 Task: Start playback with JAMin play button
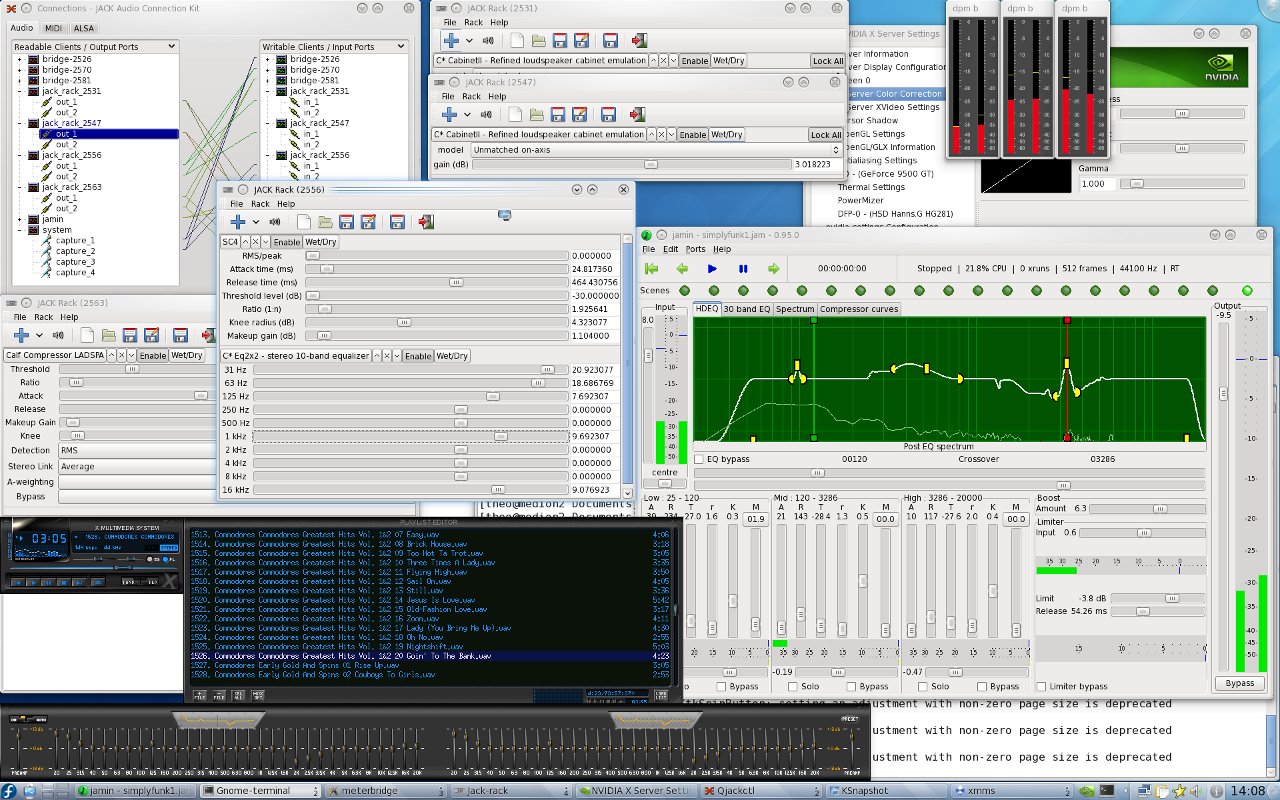click(x=712, y=268)
